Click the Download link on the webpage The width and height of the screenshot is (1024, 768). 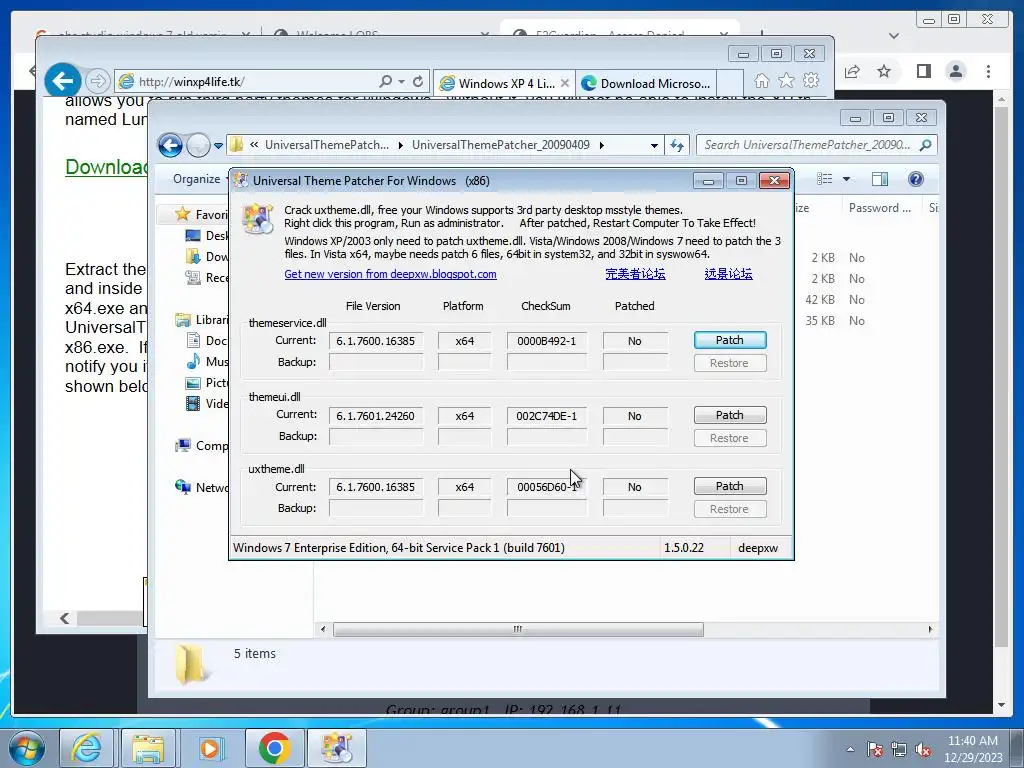[x=106, y=167]
